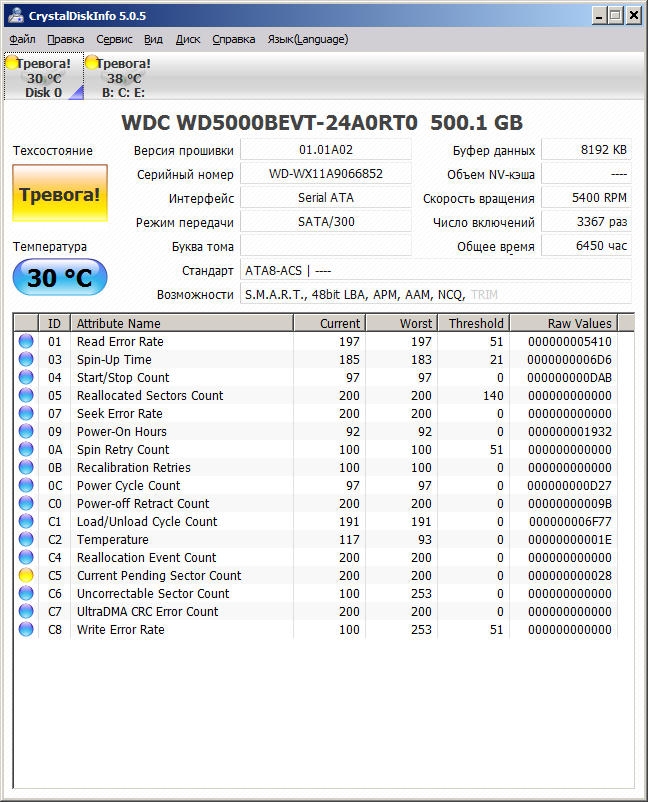Select the UltraDMA CRC Error Count row name

(x=147, y=611)
